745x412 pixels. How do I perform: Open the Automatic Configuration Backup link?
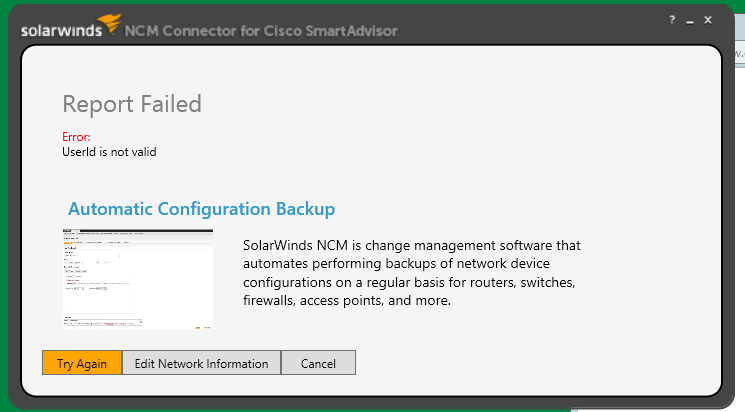pyautogui.click(x=201, y=209)
